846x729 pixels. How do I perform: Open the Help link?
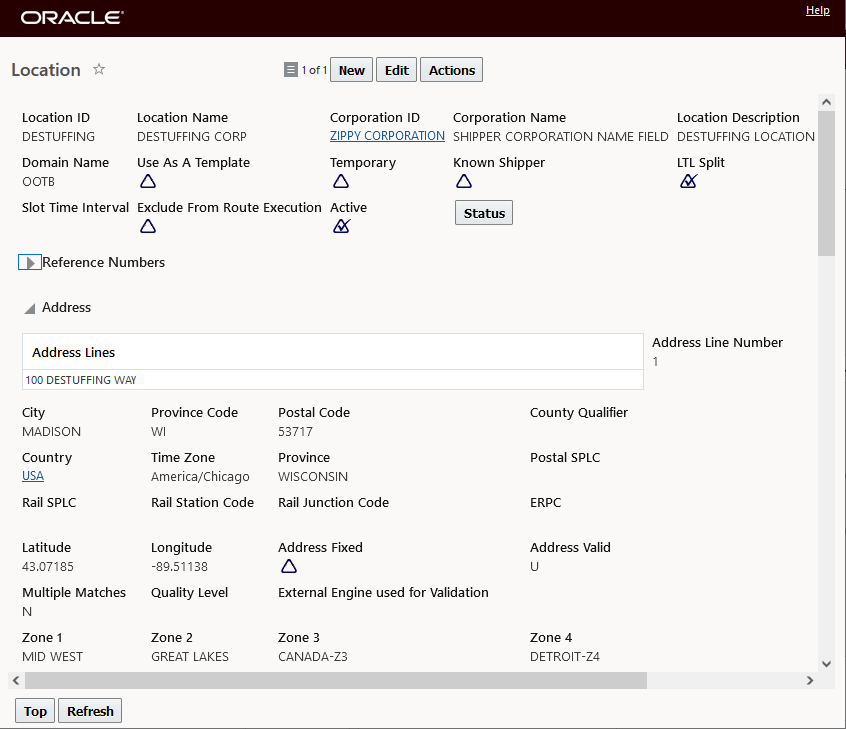click(x=817, y=10)
